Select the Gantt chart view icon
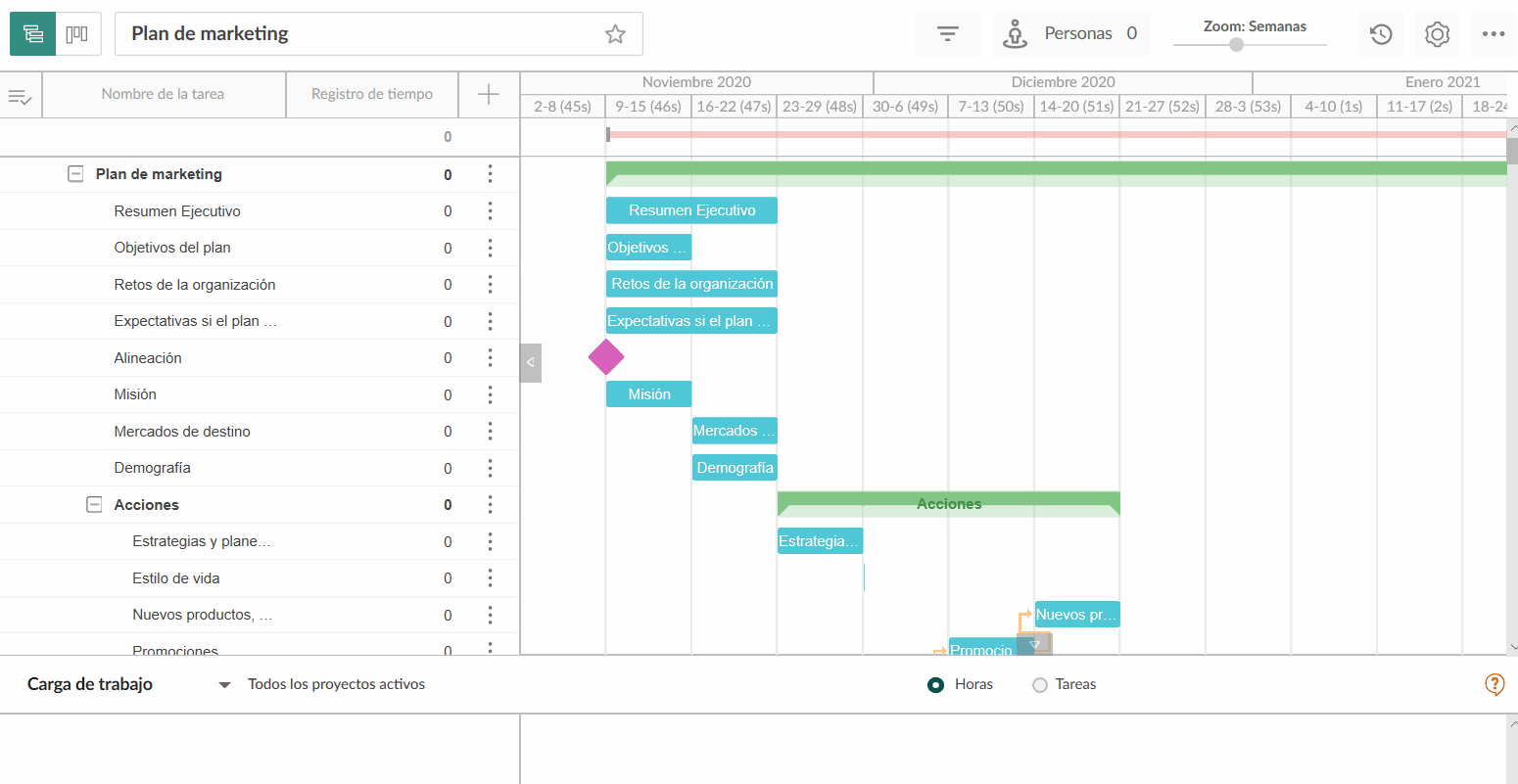 tap(32, 32)
